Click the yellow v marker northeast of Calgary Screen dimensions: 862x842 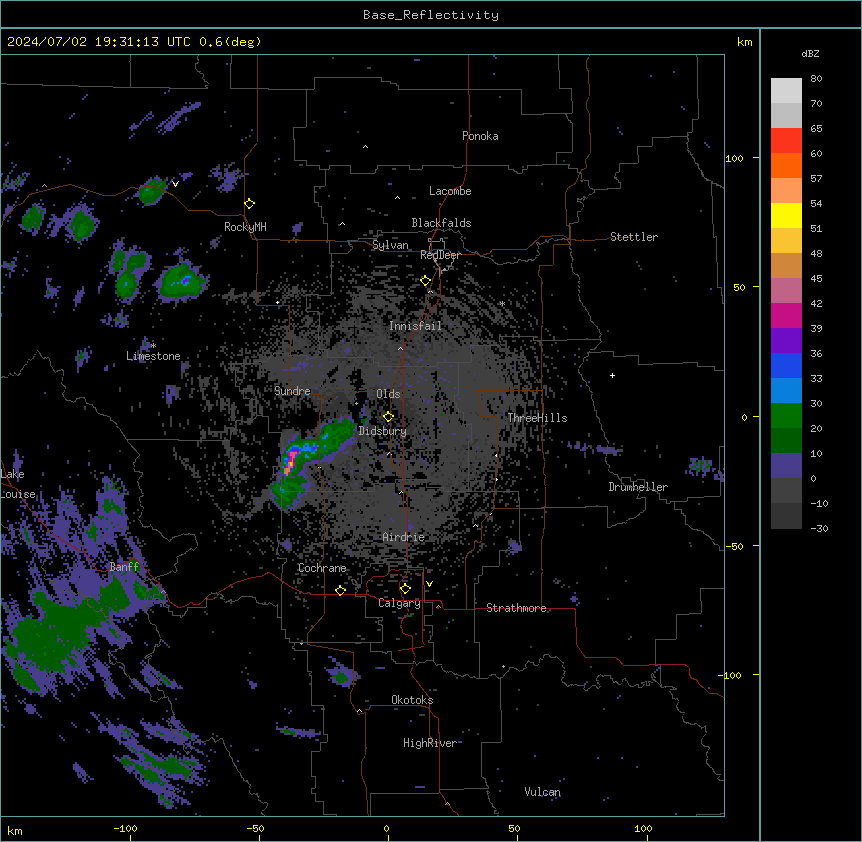point(429,584)
